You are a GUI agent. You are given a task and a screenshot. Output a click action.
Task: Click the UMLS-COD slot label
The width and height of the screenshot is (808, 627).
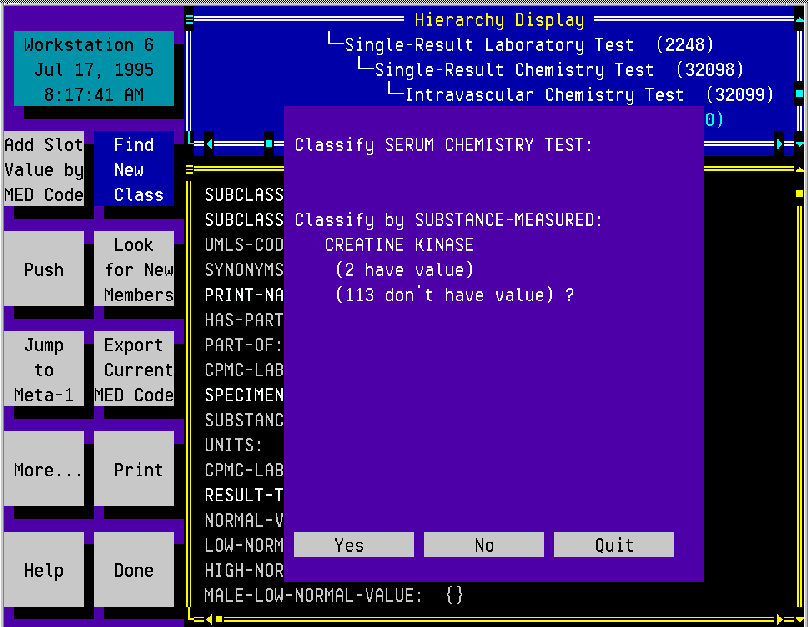(x=244, y=244)
